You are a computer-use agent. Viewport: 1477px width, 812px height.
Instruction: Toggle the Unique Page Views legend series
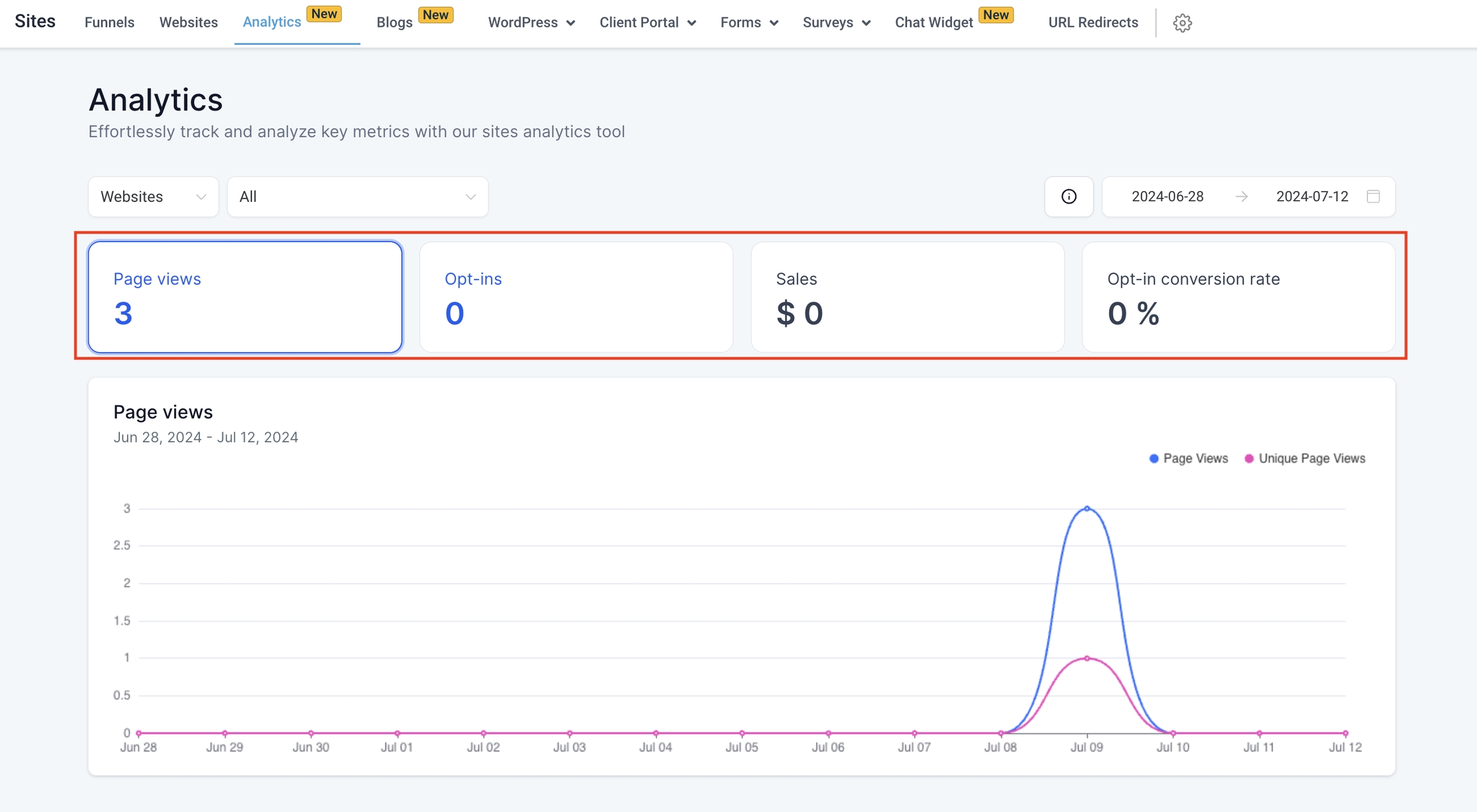[x=1305, y=458]
